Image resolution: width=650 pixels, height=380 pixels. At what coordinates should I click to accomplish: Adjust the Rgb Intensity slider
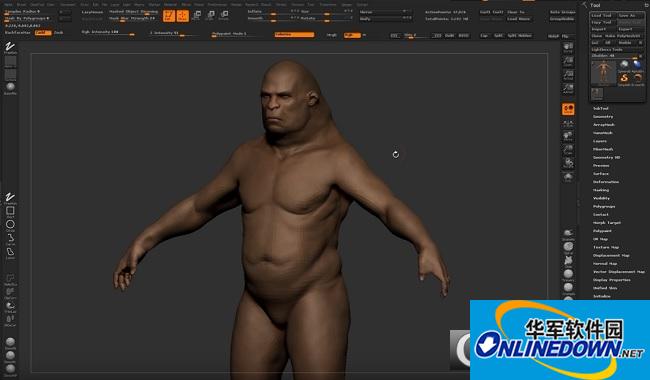[x=108, y=32]
